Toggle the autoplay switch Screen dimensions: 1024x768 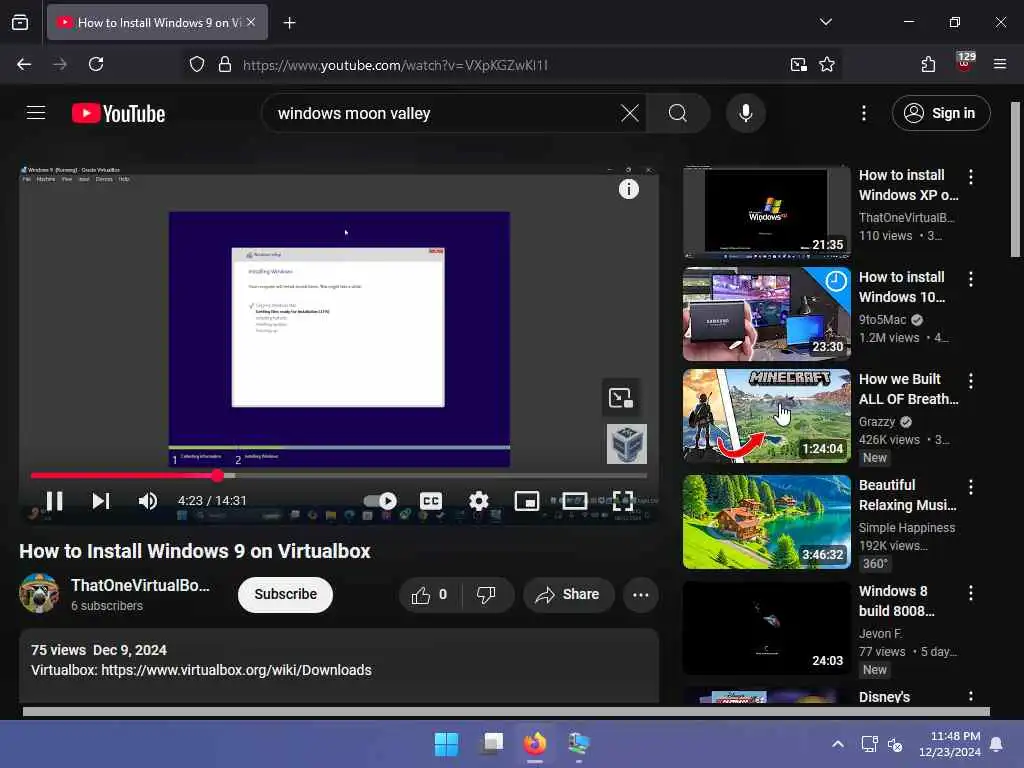tap(380, 501)
